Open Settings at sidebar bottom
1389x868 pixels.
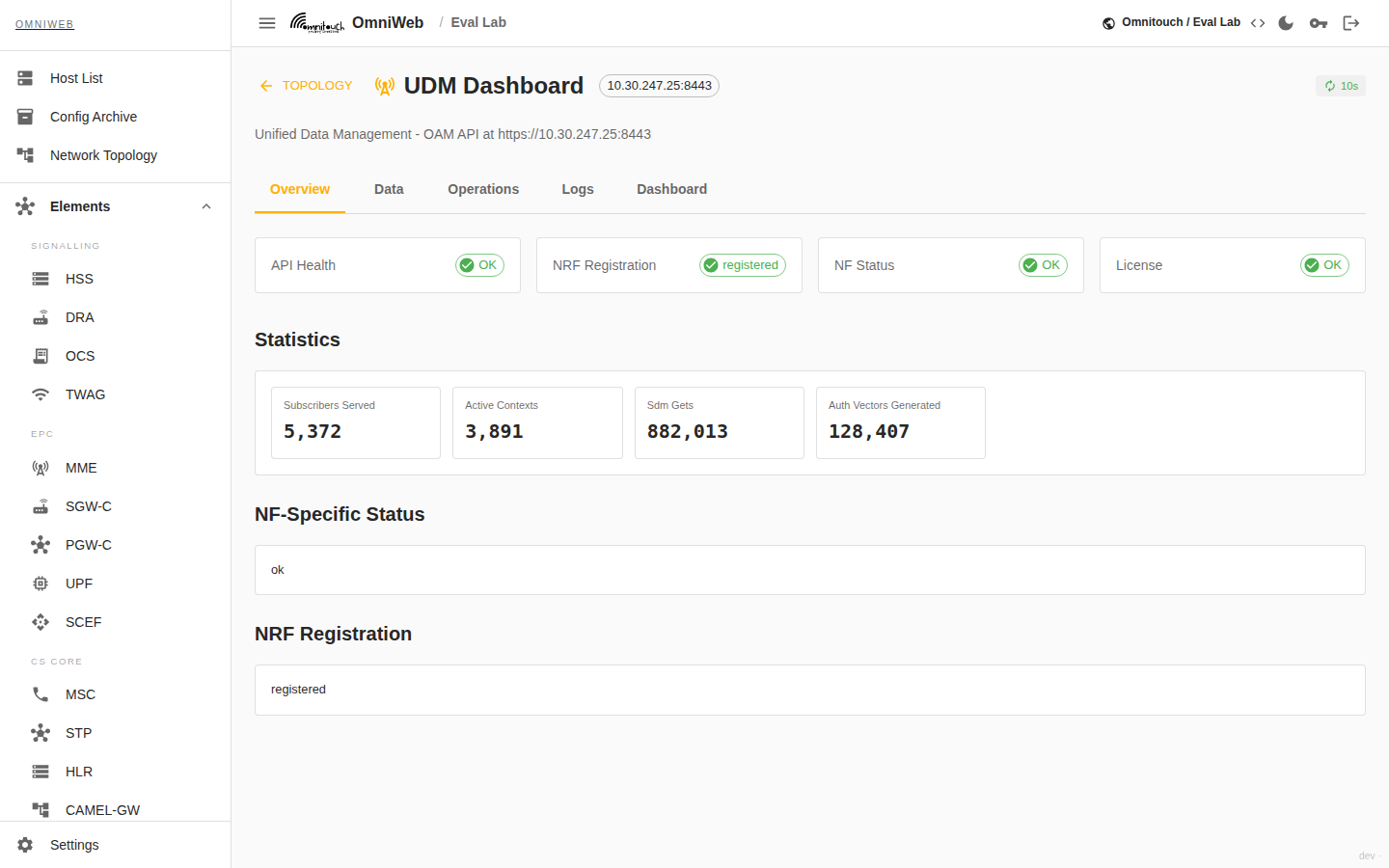116,845
